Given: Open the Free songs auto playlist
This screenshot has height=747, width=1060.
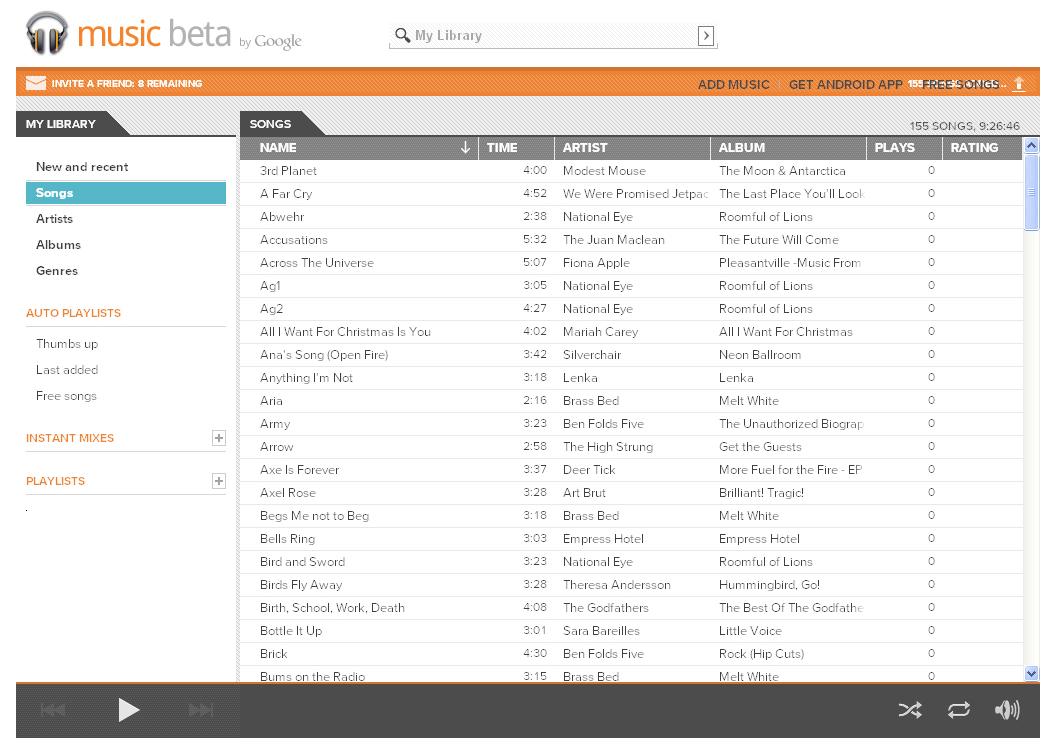Looking at the screenshot, I should [66, 396].
